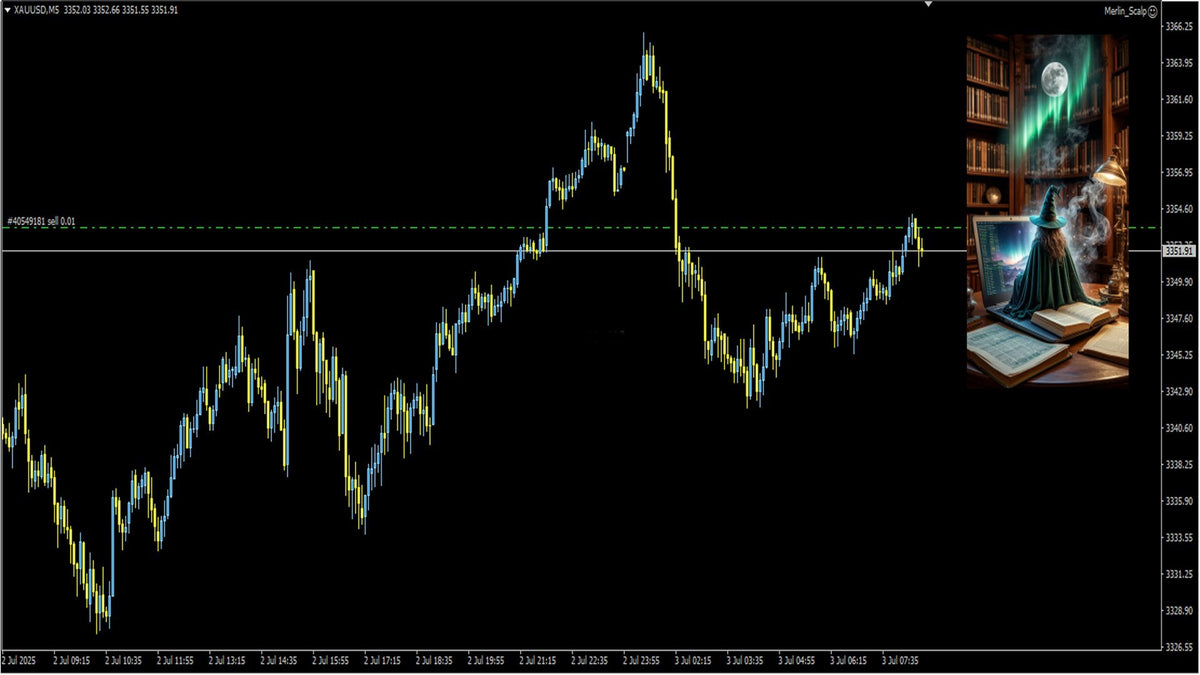Click the 2 Jul 2025 date label
Viewport: 1200px width, 675px height.
point(19,661)
